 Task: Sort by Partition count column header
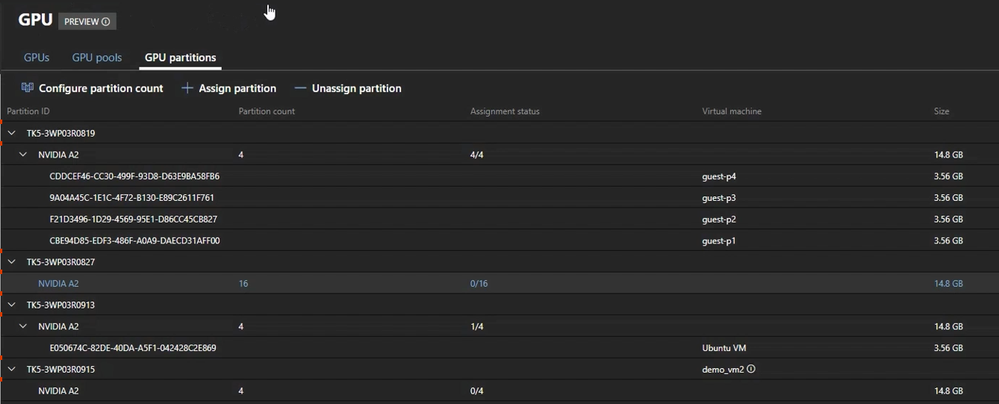click(x=266, y=112)
